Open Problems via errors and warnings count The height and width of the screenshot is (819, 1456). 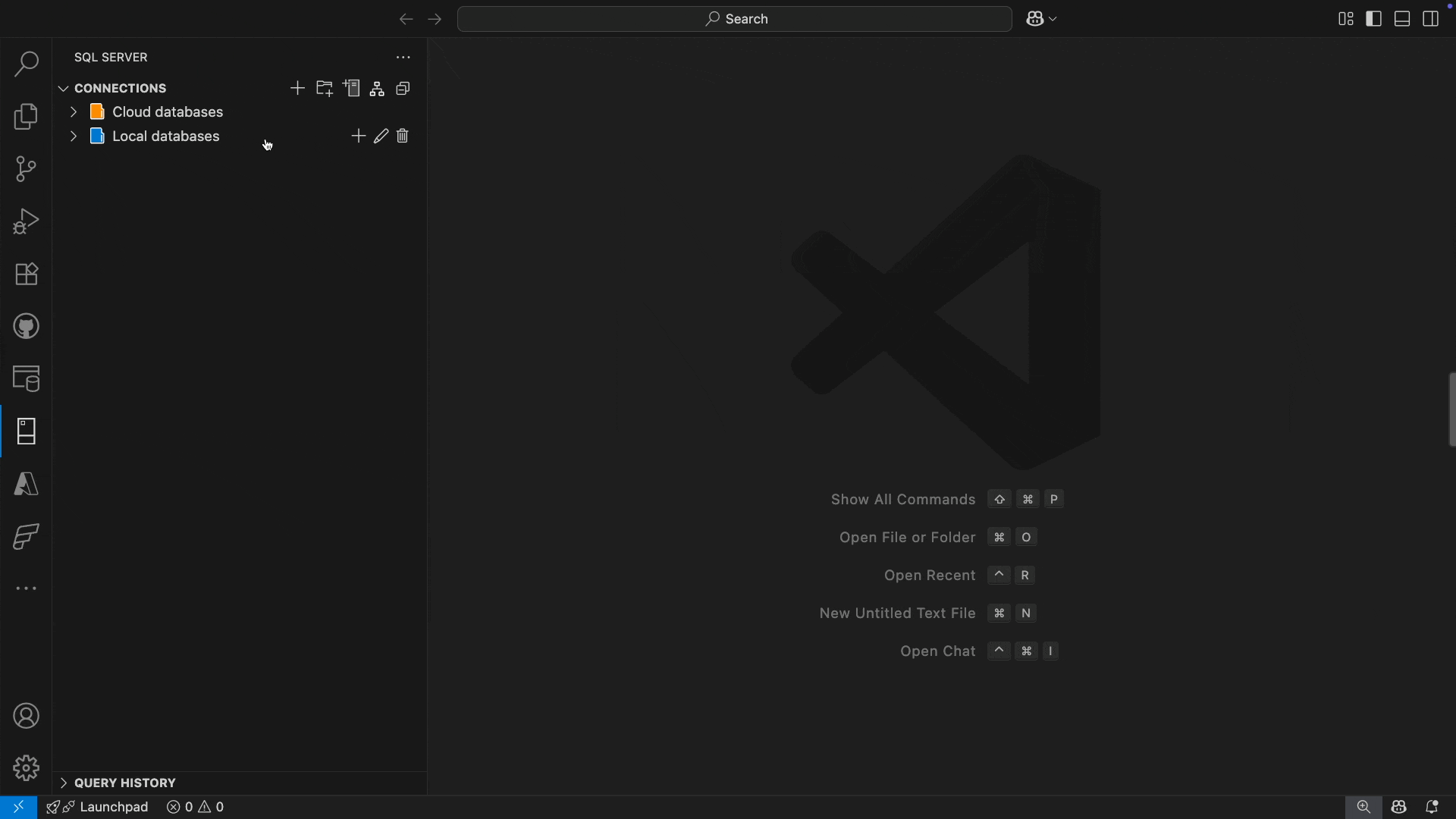[x=196, y=807]
